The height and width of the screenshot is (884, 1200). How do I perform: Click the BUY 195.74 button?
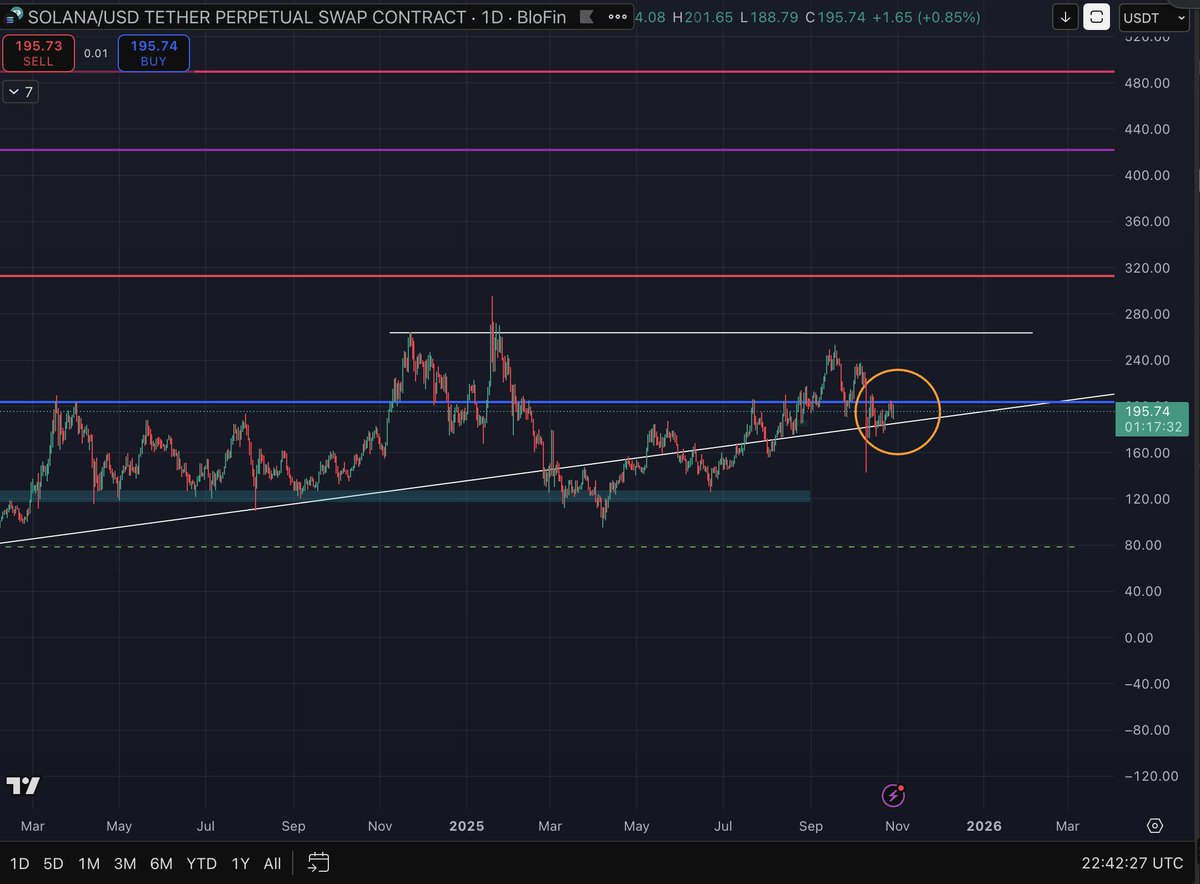point(153,52)
